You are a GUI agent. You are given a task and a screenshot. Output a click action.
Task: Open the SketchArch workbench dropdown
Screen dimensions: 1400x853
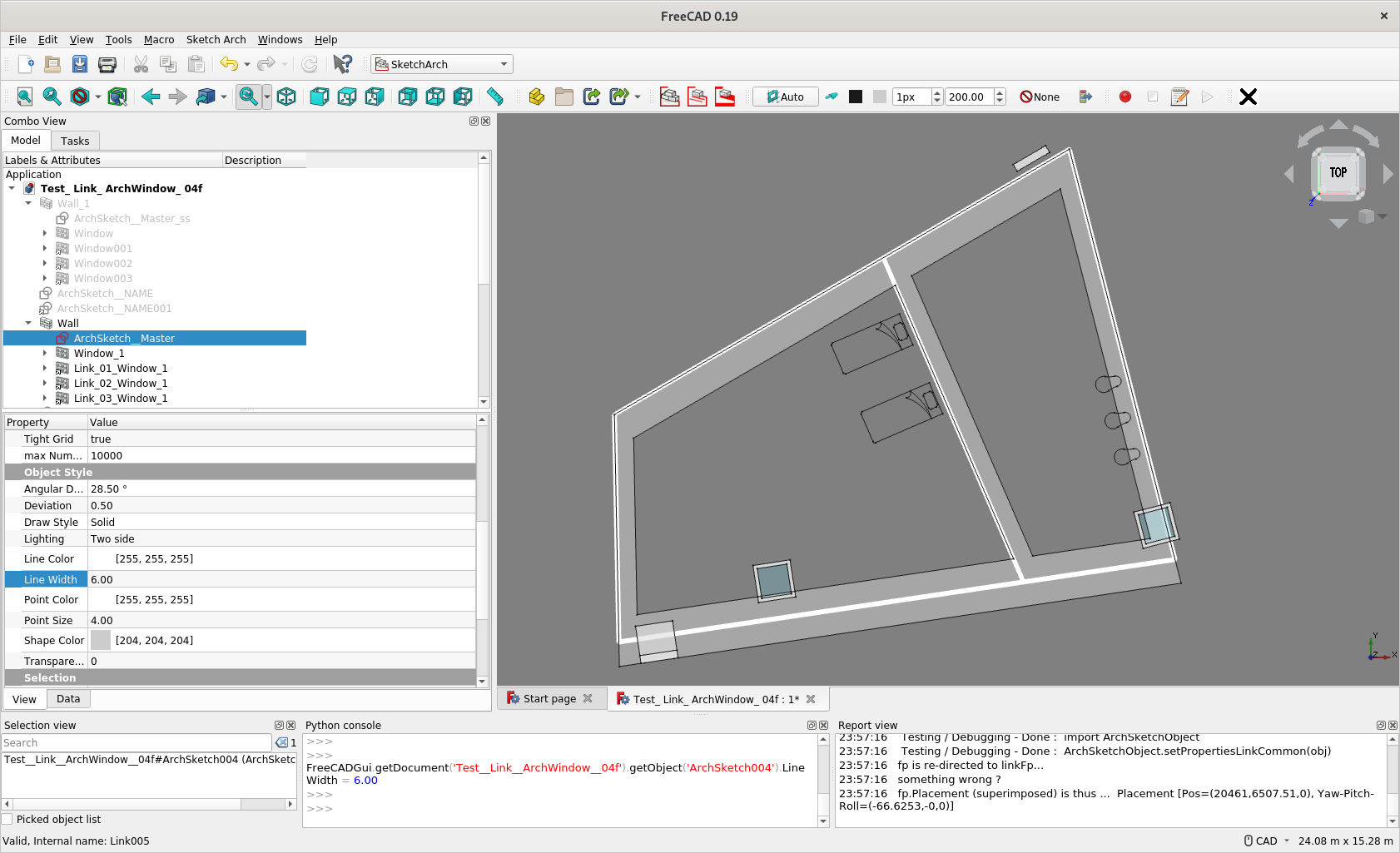[x=504, y=64]
